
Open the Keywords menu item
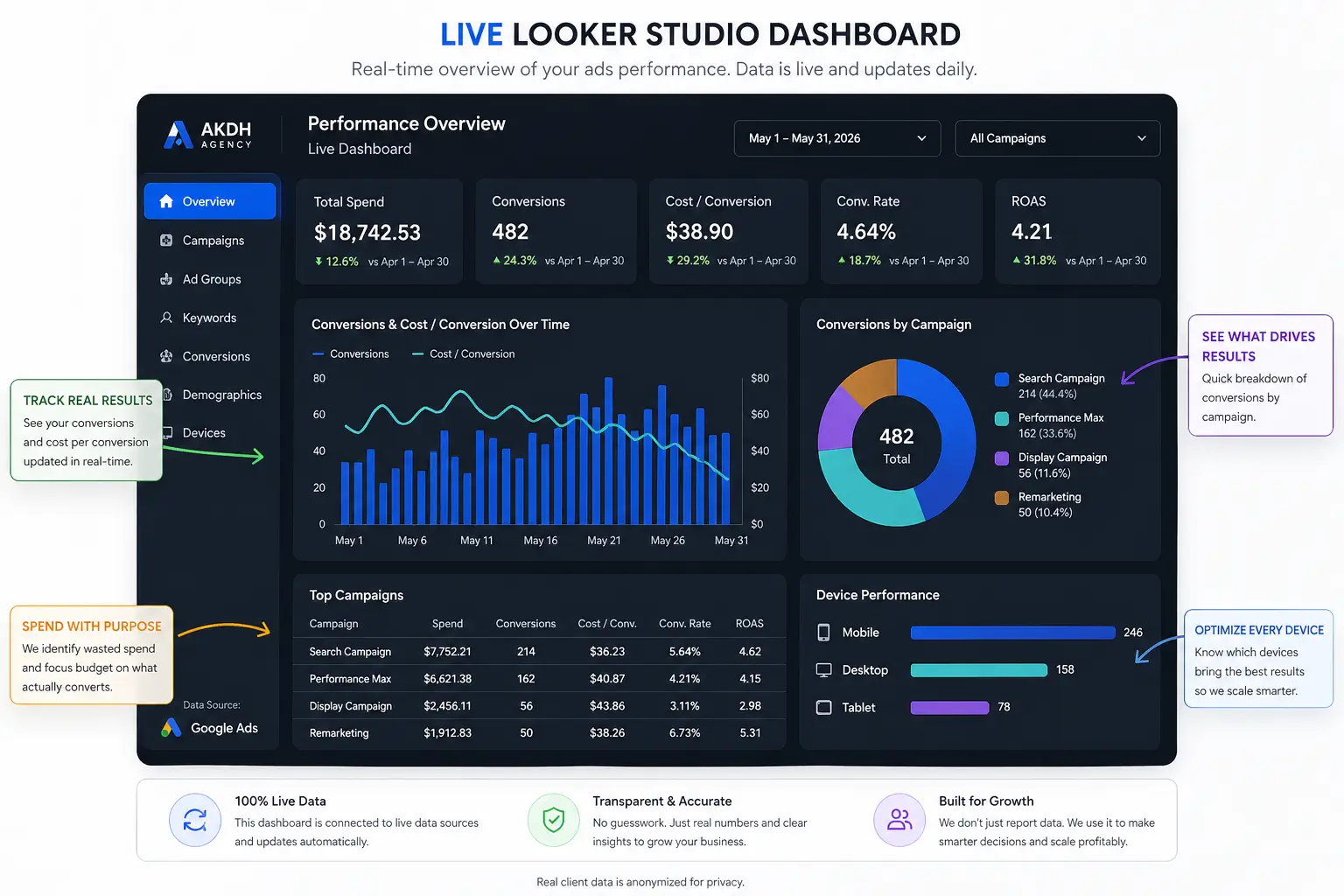pos(210,318)
